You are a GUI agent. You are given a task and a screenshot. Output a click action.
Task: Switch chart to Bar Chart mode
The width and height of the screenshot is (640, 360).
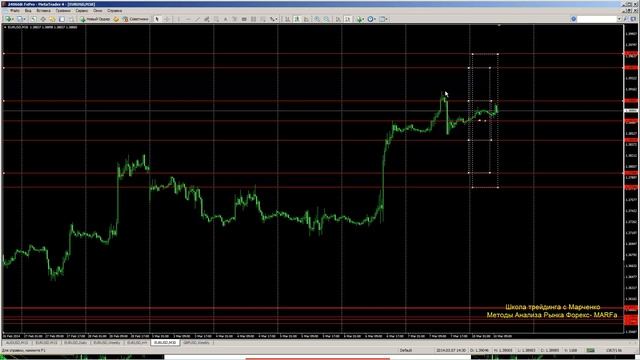288,19
